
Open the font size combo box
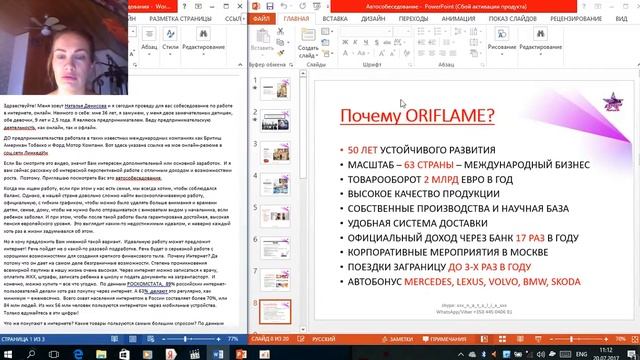[x=402, y=31]
